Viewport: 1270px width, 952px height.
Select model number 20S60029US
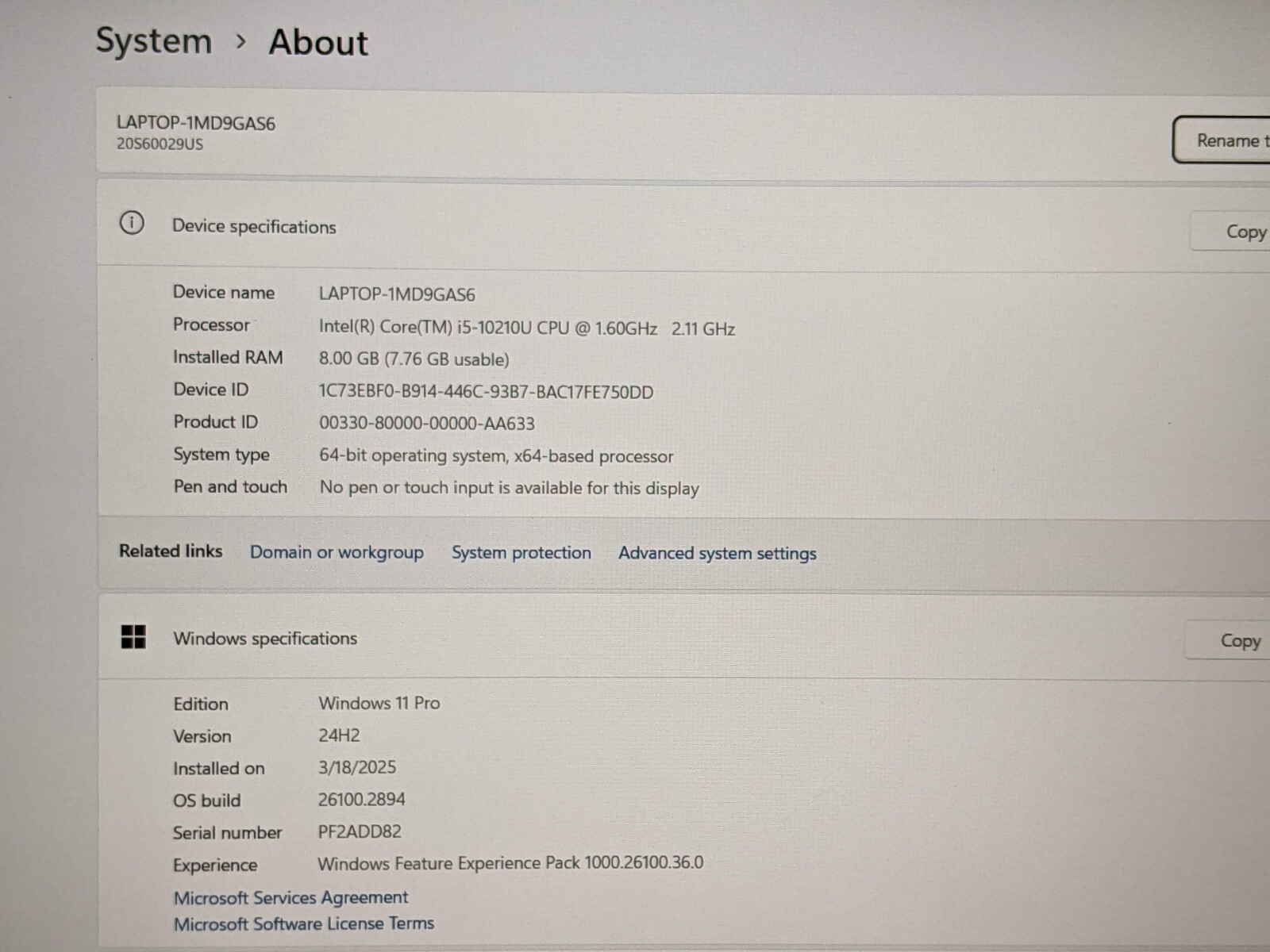tap(160, 144)
